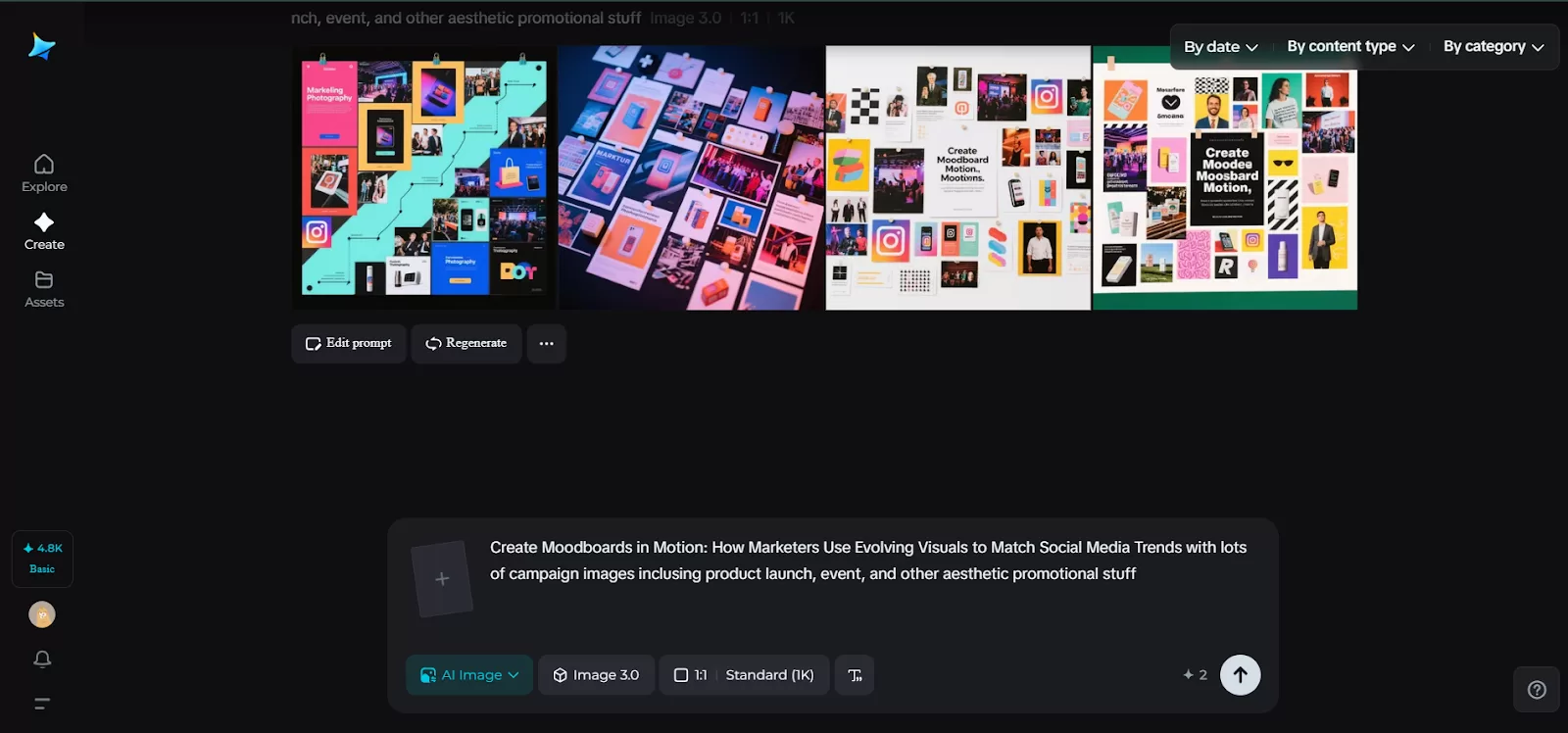Screen dimensions: 1568x733
Task: Click the Regenerate button
Action: (x=466, y=344)
